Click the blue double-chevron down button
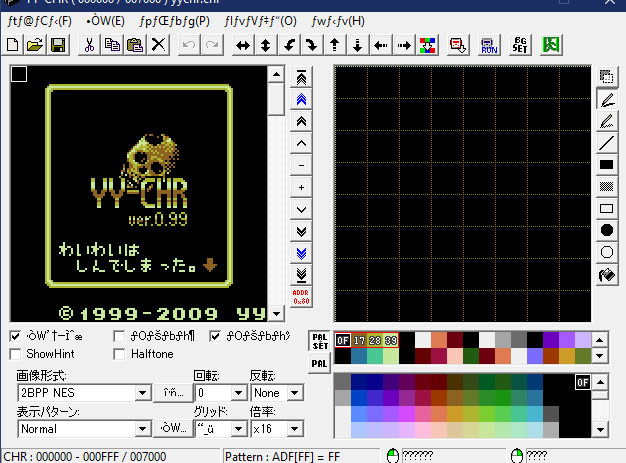Screen dimensions: 626x463 tap(301, 253)
